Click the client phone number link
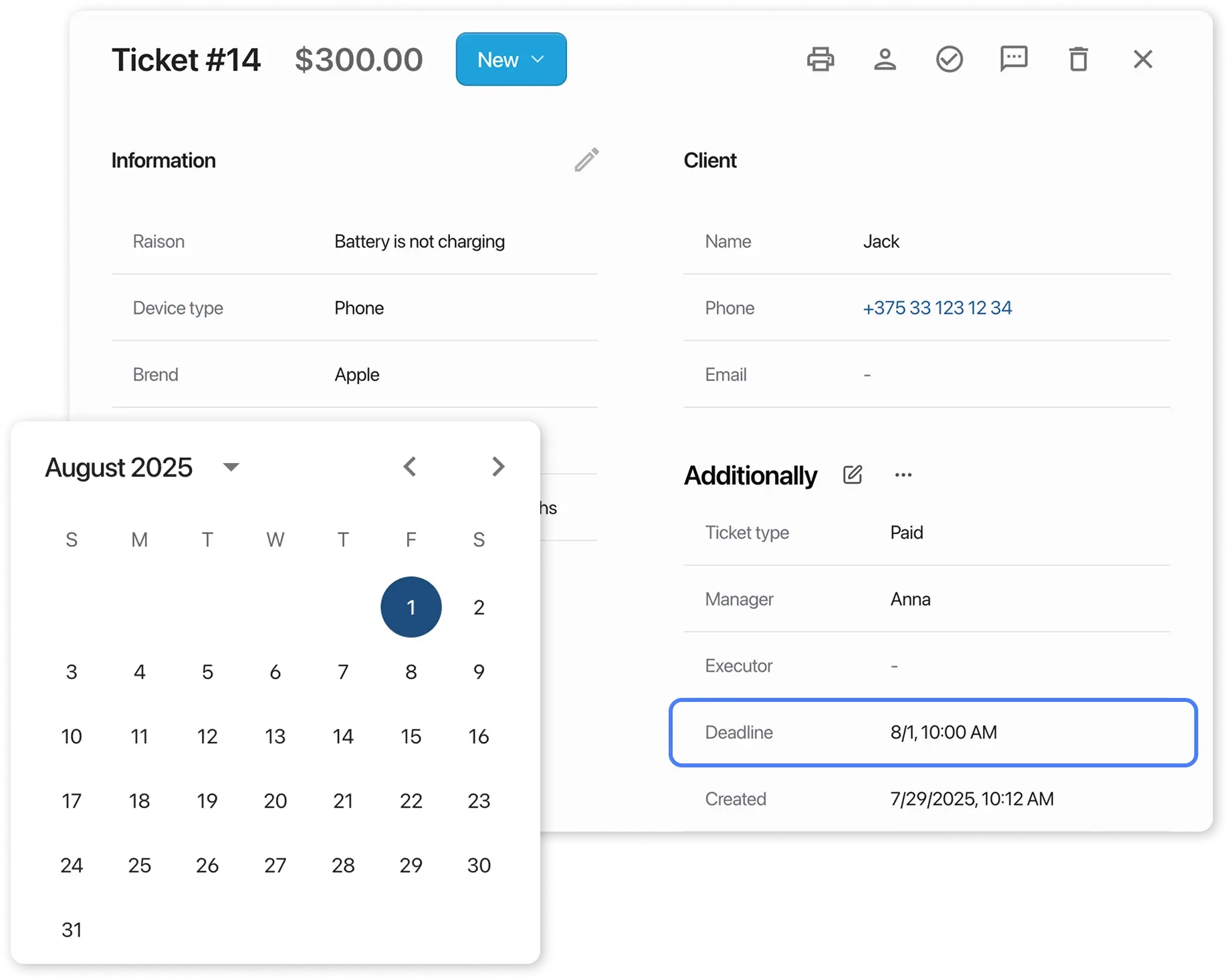This screenshot has width=1229, height=980. click(x=937, y=308)
